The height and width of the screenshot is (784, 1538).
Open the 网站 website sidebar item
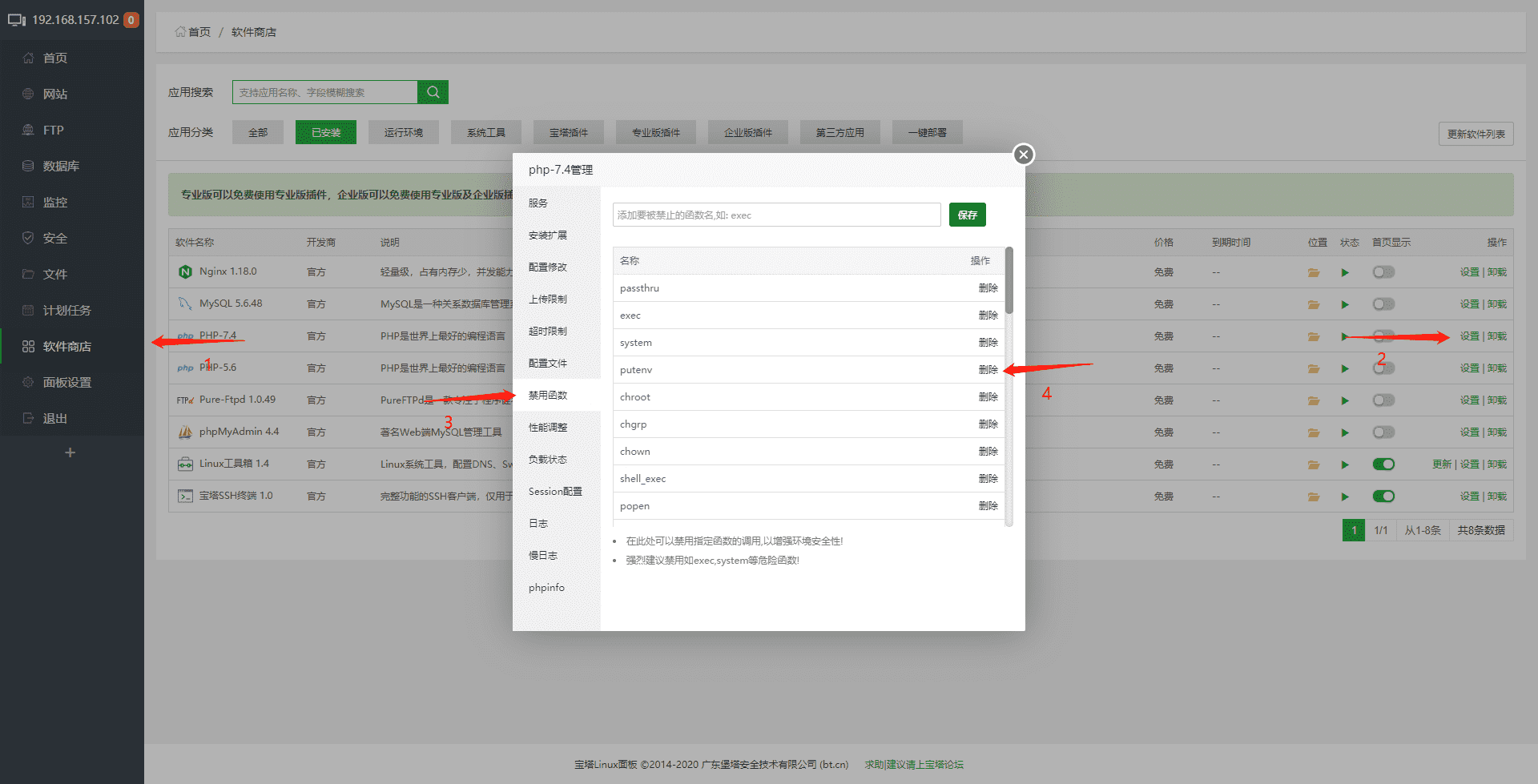click(x=54, y=94)
